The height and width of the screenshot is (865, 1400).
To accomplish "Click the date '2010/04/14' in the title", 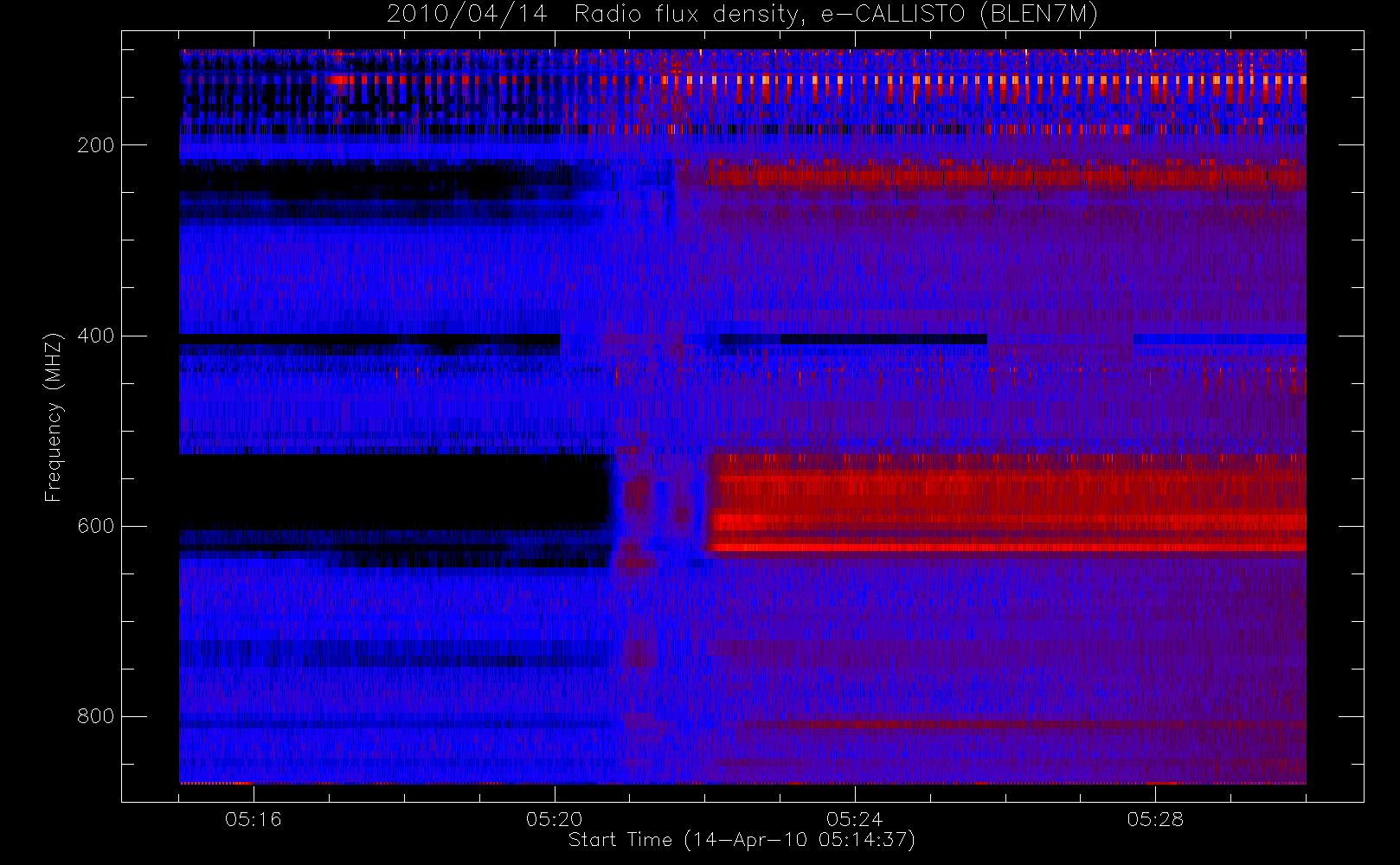I will [x=466, y=15].
